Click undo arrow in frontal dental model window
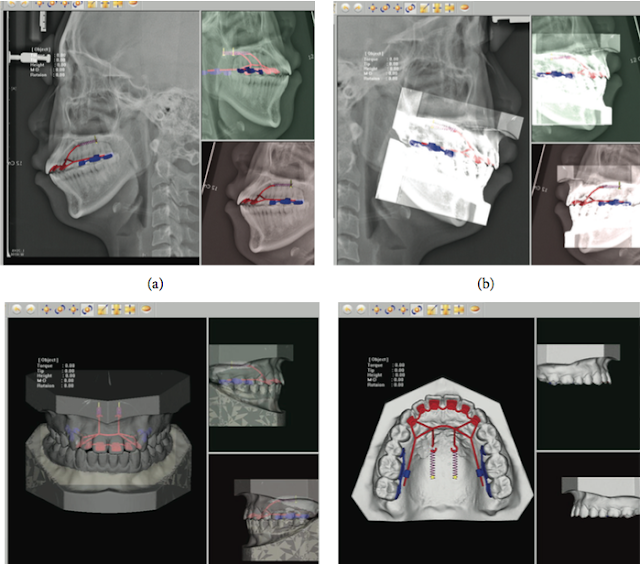 point(16,309)
